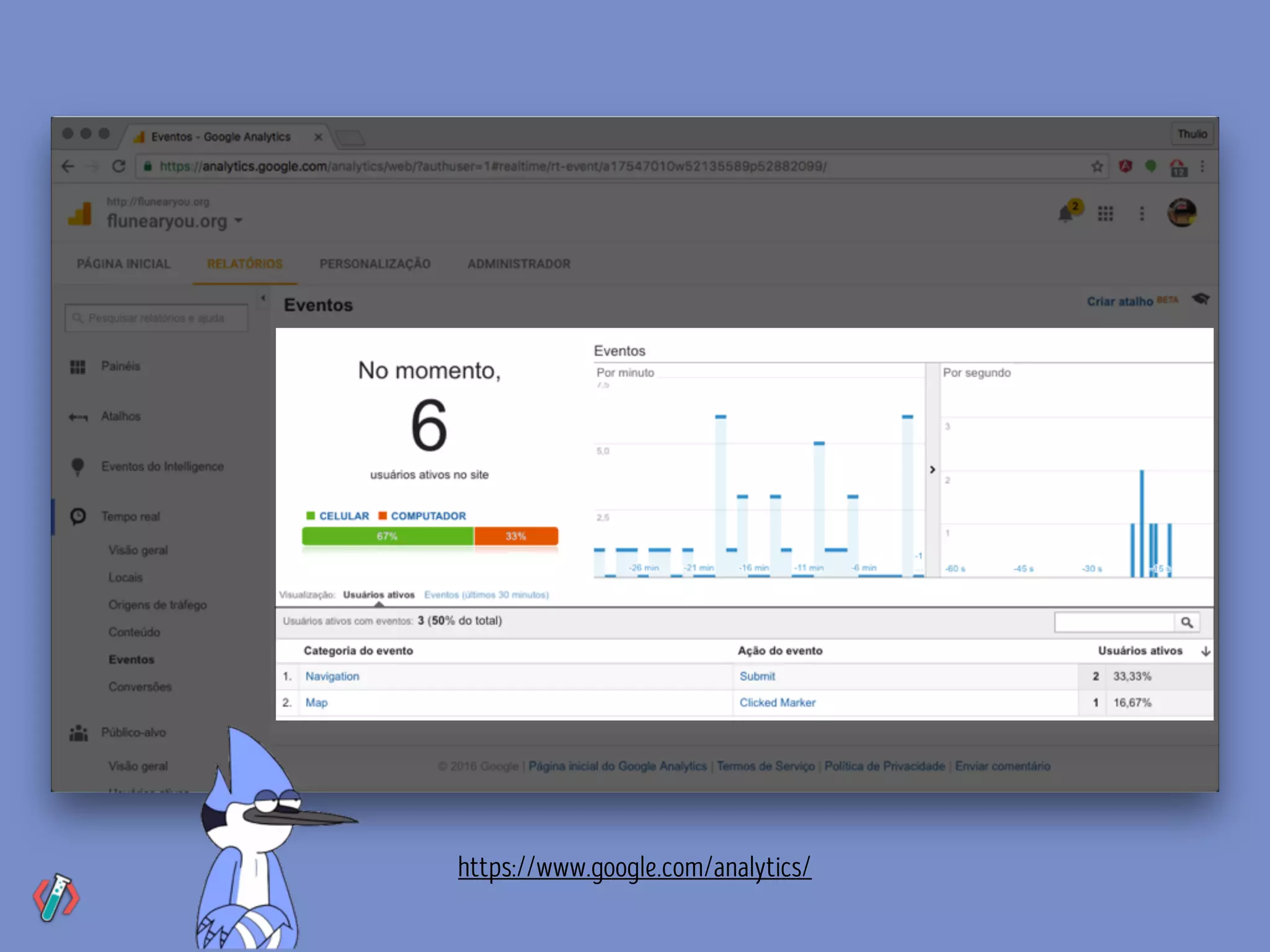Screen dimensions: 1270x952
Task: Click the Tempo real clock icon
Action: pyautogui.click(x=78, y=516)
